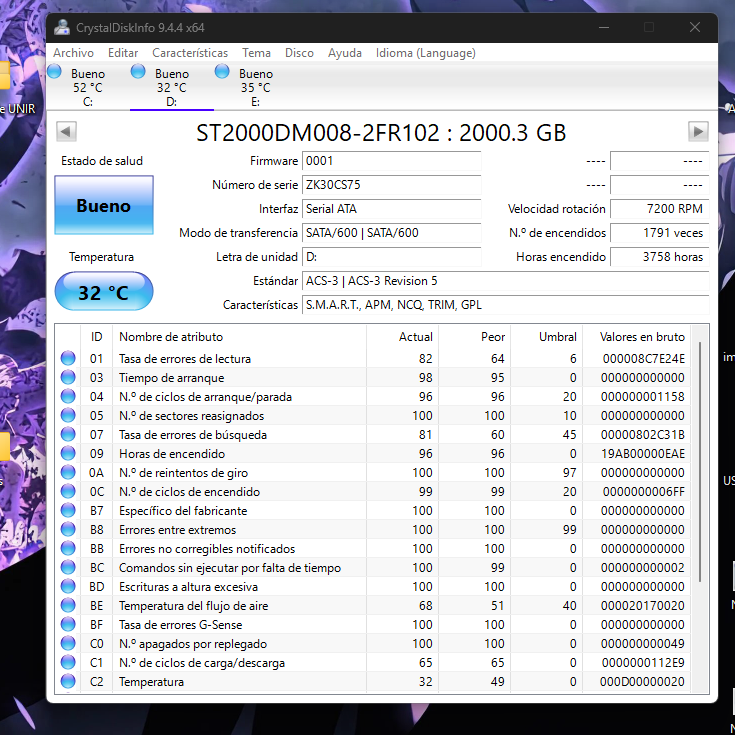Click the attribute list vertical scrollbar
This screenshot has height=735, width=735.
(700, 462)
